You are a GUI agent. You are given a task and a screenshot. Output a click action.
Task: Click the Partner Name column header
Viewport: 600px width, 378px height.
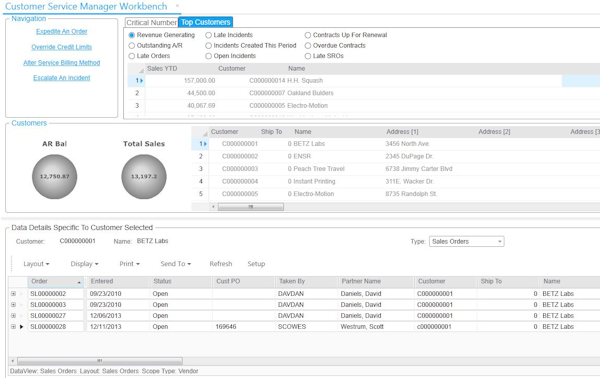pyautogui.click(x=376, y=282)
